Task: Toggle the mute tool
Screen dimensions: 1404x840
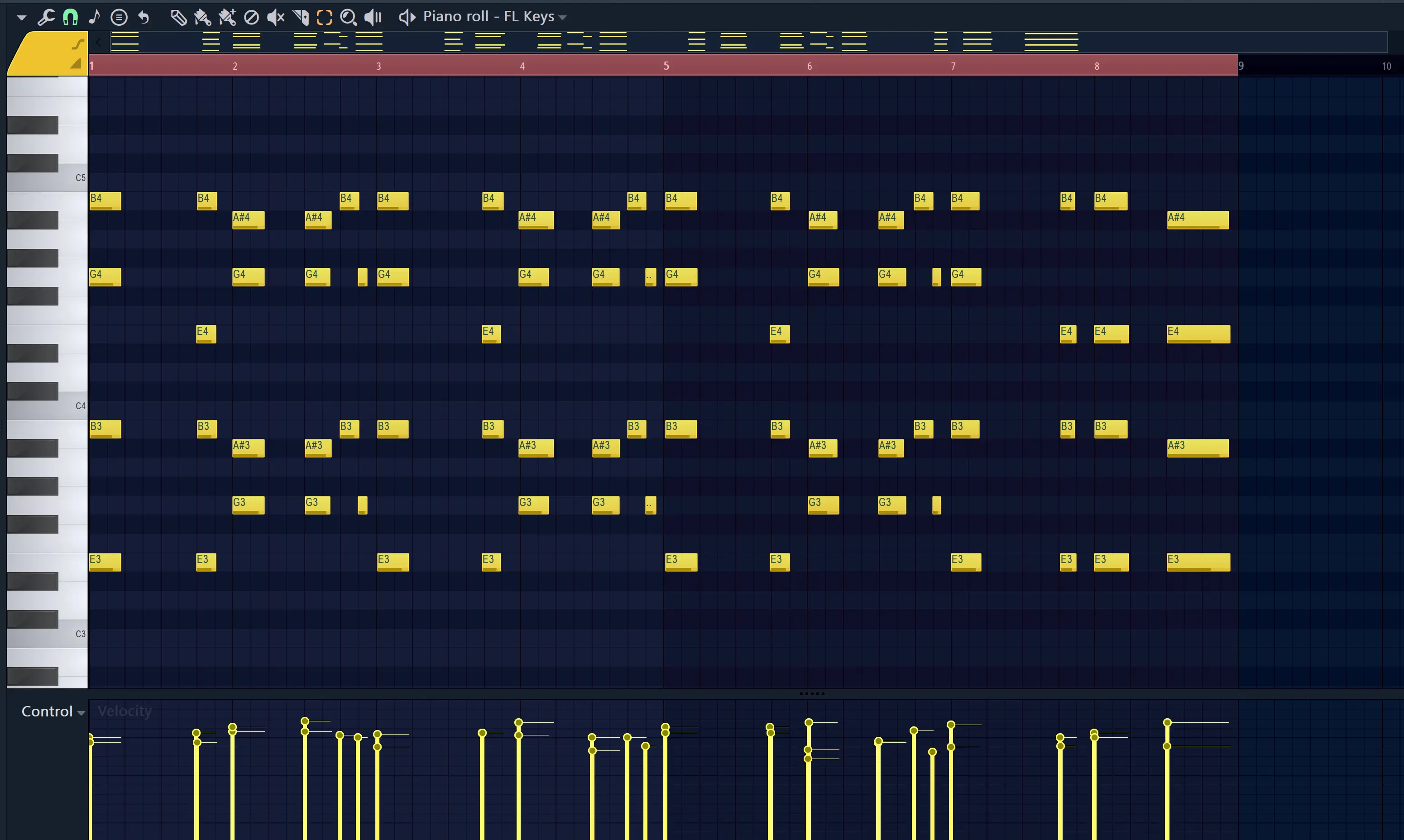Action: (276, 17)
